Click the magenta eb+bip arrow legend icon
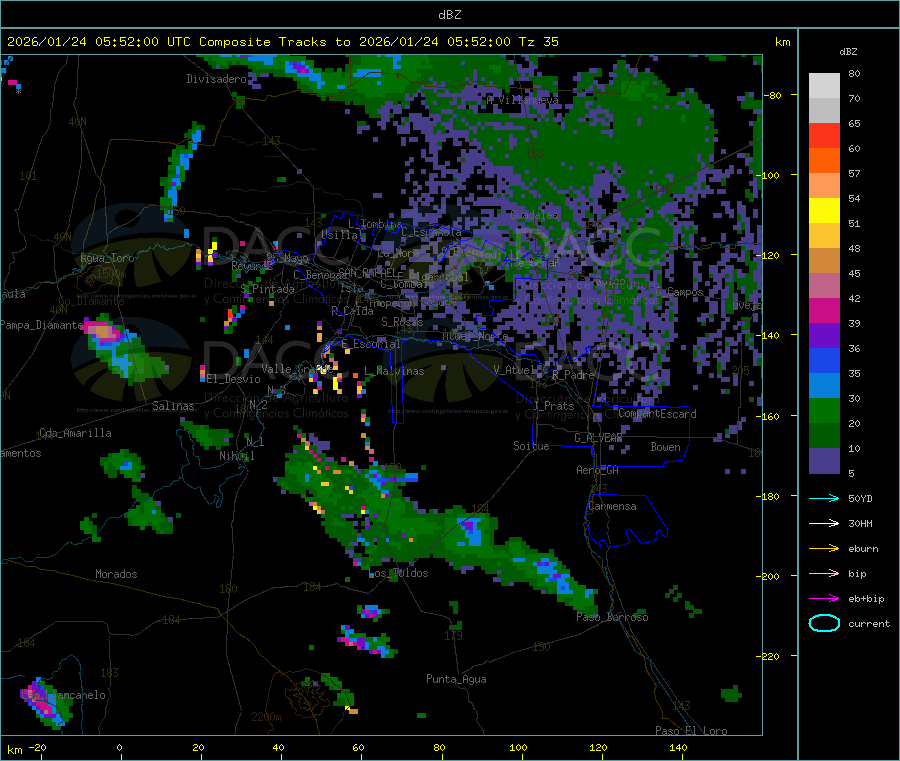Screen dimensions: 900x761 coord(824,598)
